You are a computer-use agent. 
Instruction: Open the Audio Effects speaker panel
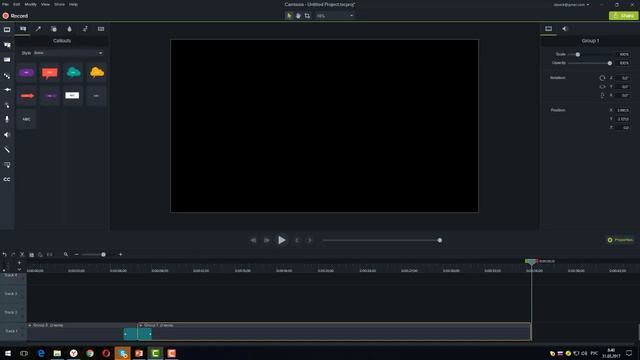tap(7, 135)
